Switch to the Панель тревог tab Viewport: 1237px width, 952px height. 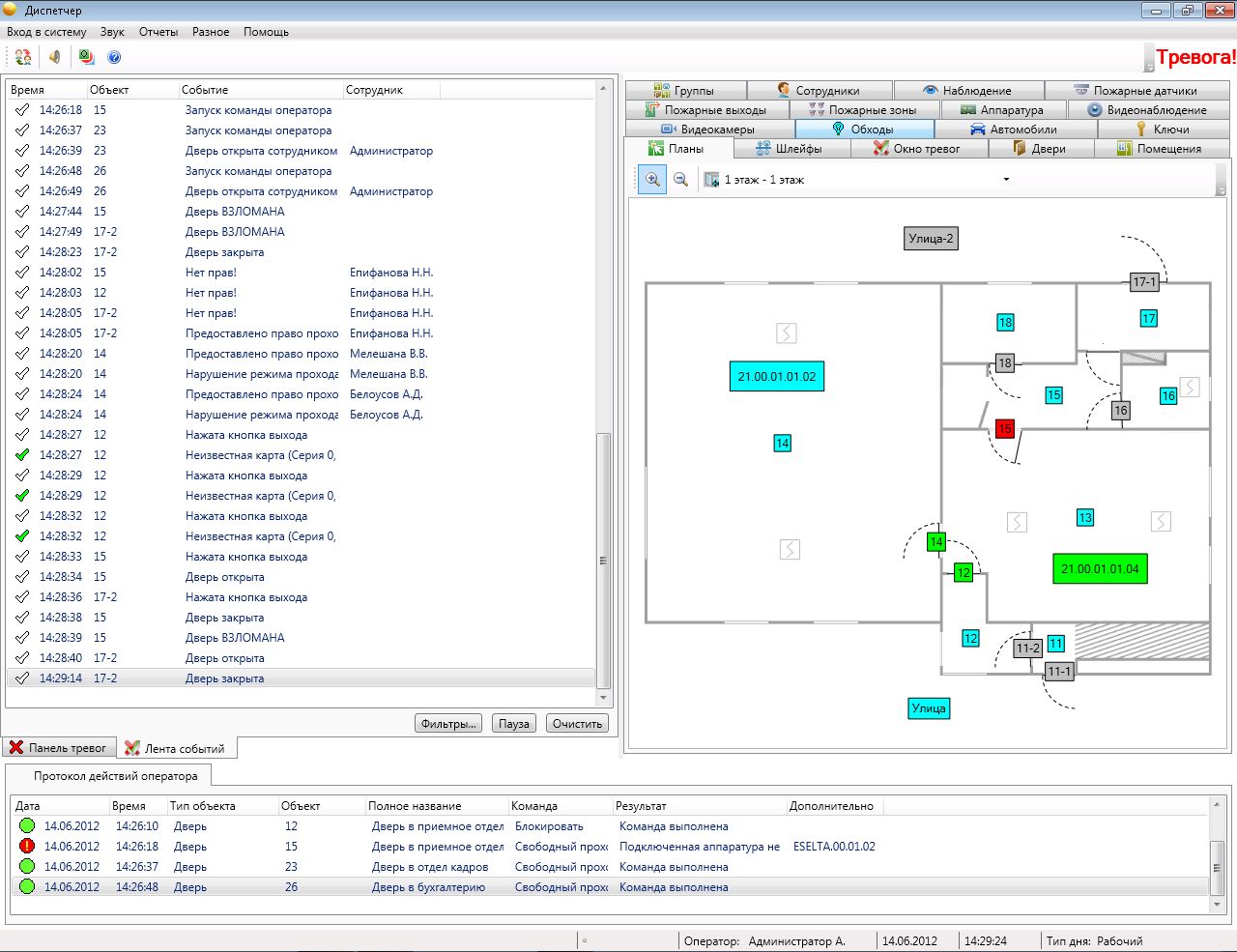(58, 748)
